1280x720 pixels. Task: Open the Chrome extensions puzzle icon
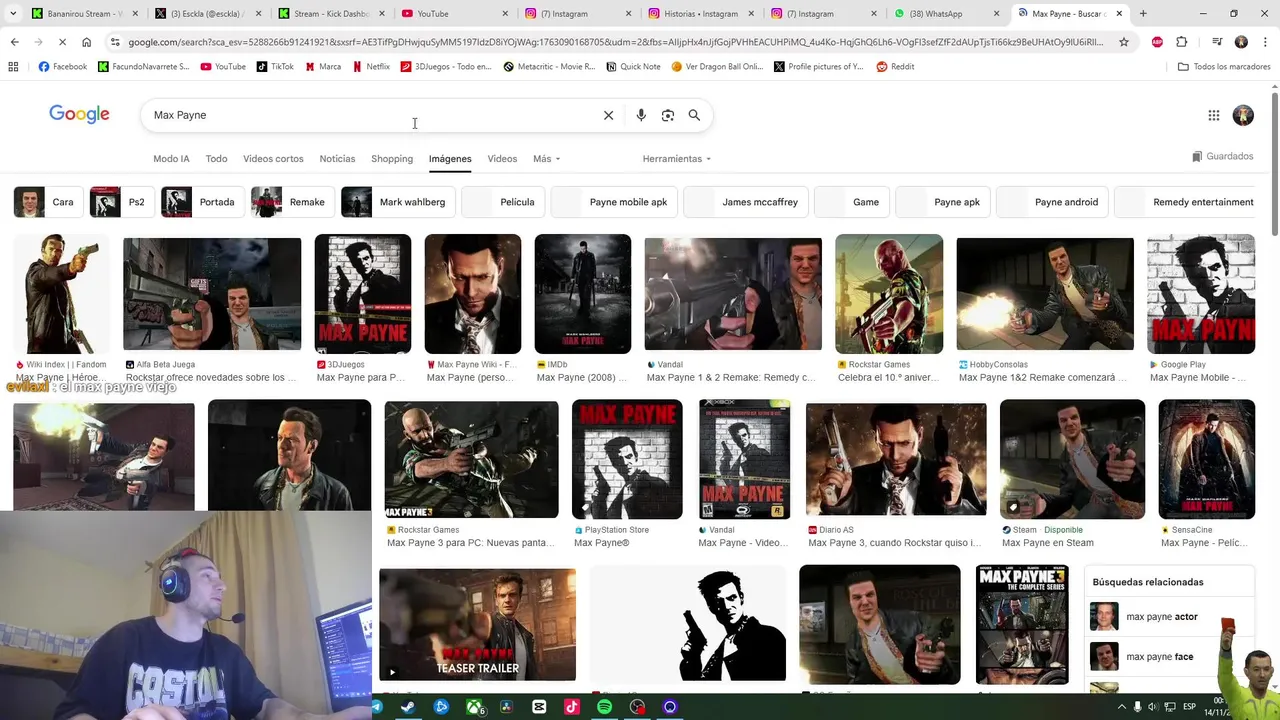[1182, 42]
